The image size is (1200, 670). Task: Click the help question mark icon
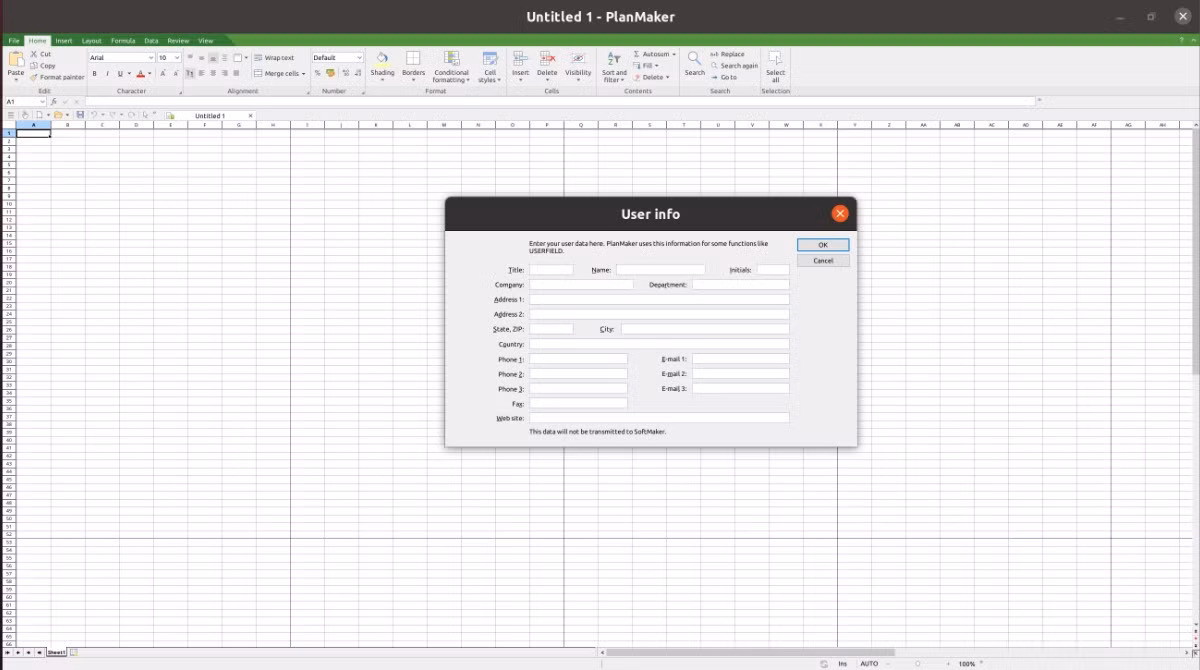point(1181,41)
